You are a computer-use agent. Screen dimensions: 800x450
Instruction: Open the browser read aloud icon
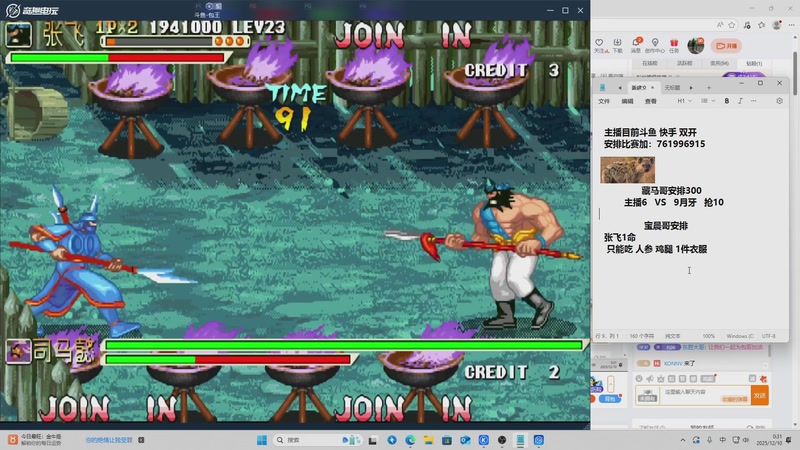coord(720,25)
